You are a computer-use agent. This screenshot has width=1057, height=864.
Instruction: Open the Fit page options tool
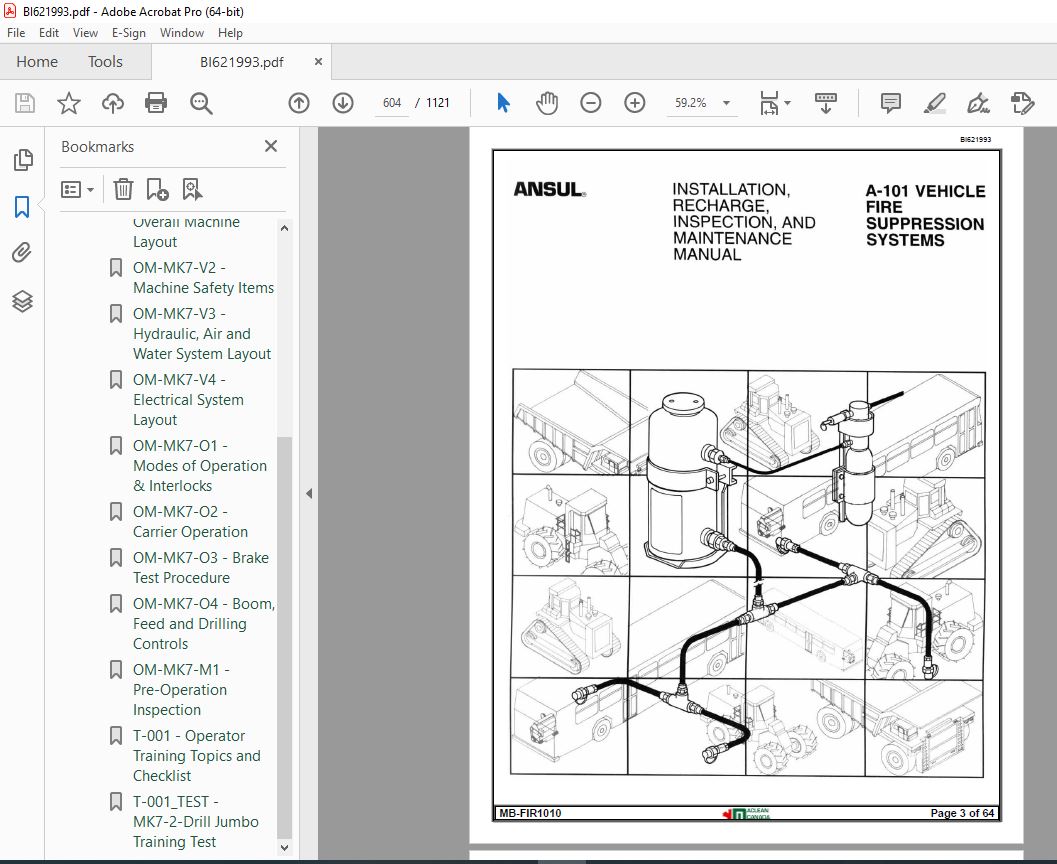pyautogui.click(x=769, y=103)
